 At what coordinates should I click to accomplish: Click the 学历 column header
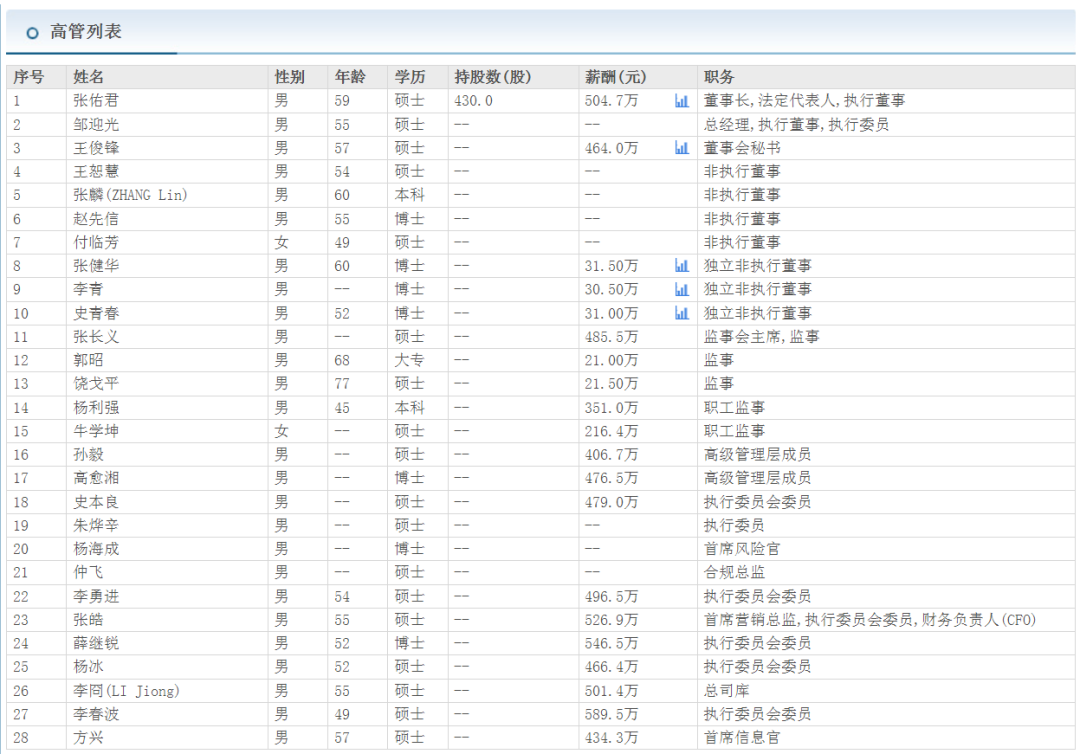[410, 77]
